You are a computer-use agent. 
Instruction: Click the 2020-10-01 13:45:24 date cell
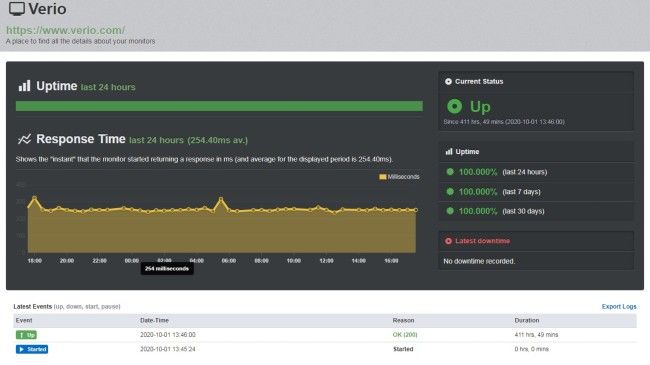click(168, 349)
